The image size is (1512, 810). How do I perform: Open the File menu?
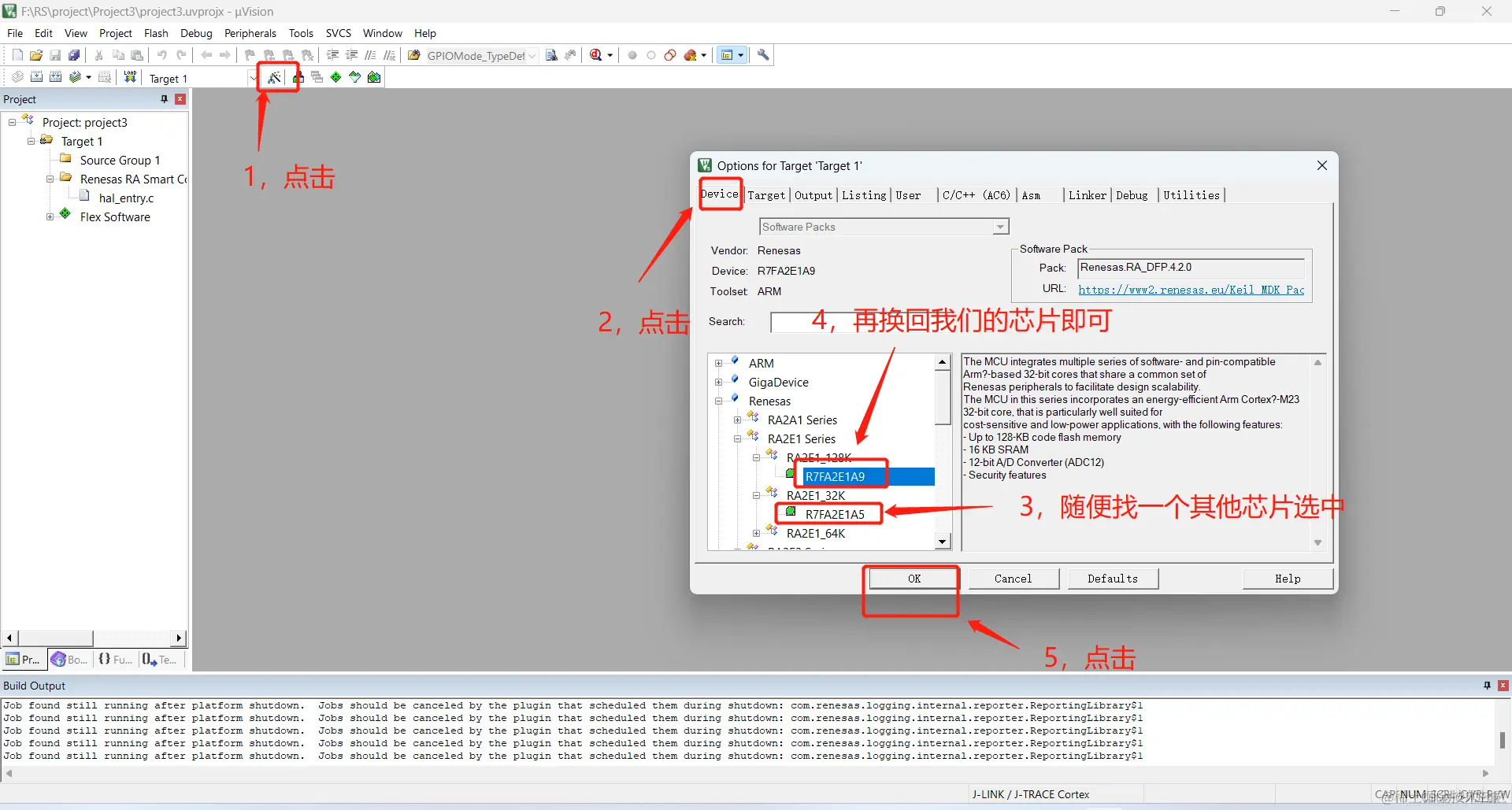coord(15,33)
